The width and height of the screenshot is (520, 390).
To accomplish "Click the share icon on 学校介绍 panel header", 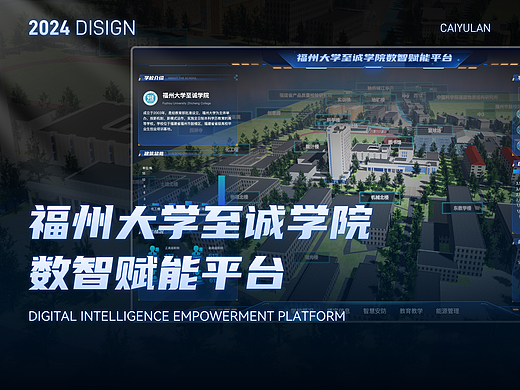I will (x=236, y=78).
